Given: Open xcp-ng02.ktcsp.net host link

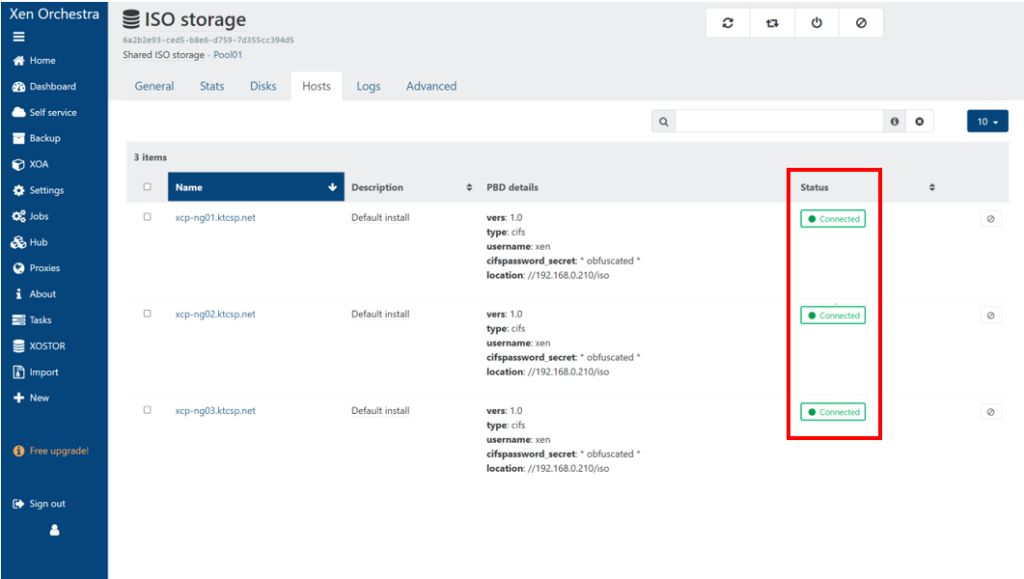Looking at the screenshot, I should tap(215, 314).
